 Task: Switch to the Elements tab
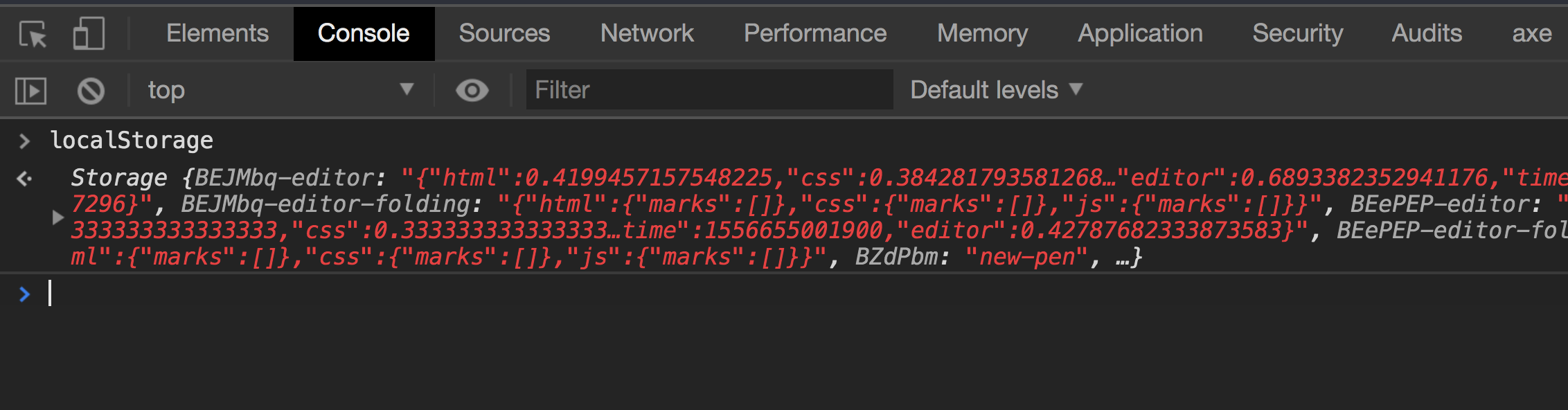point(217,33)
